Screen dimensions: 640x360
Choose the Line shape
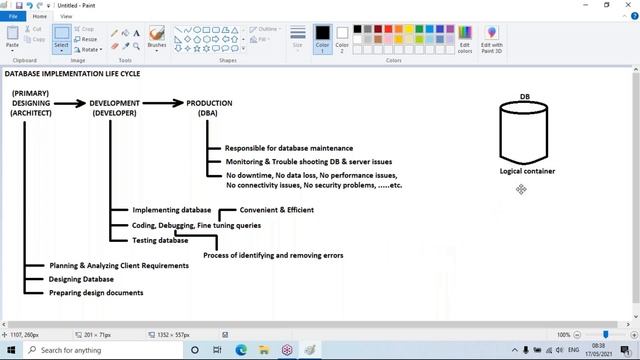178,30
